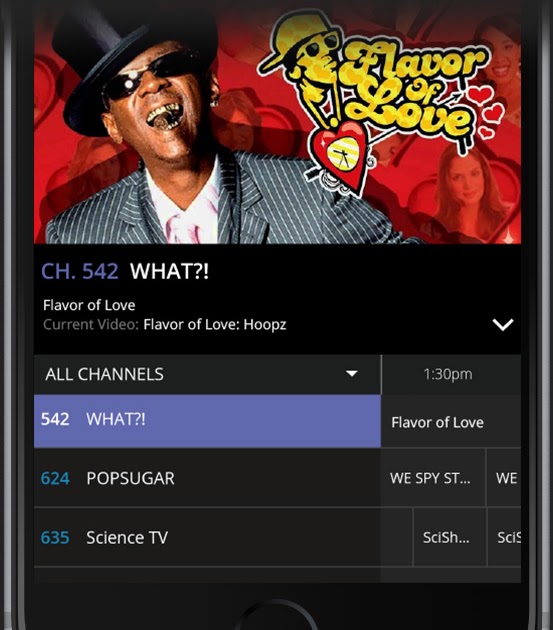The width and height of the screenshot is (553, 630).
Task: Tap Current Video: Flavor of Love: Hoopz
Action: tap(164, 324)
